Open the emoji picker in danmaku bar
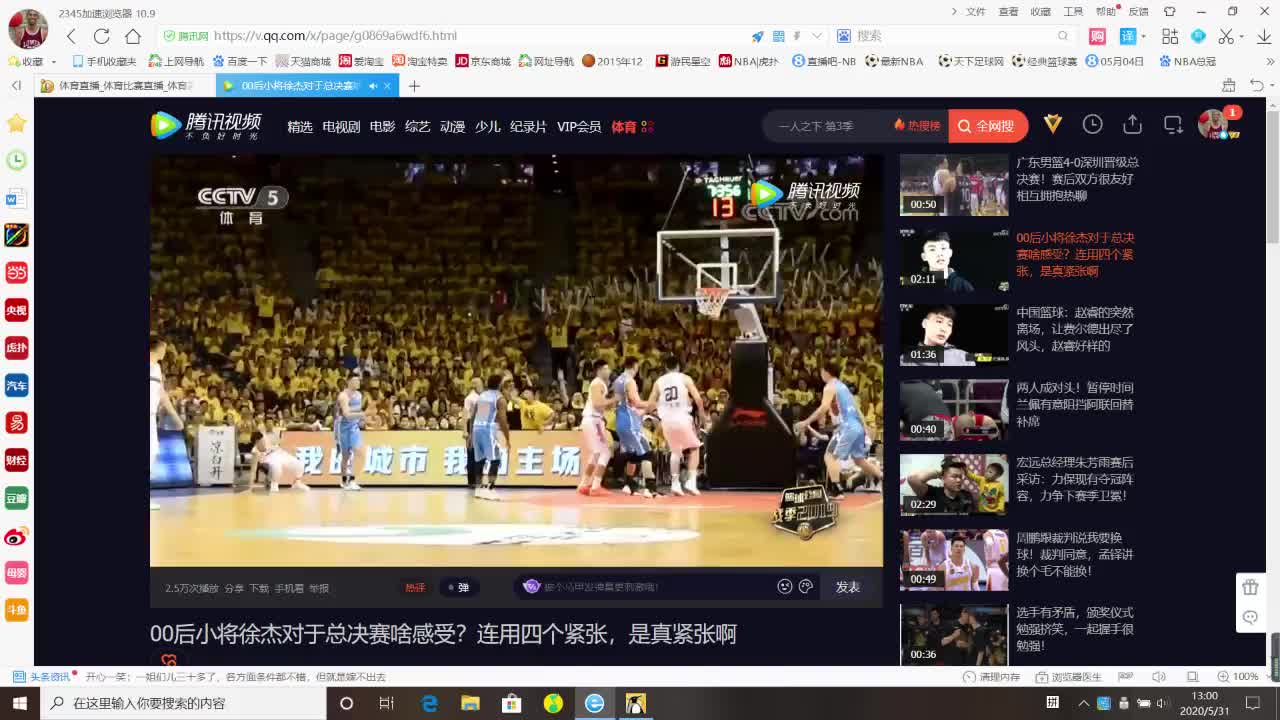 pyautogui.click(x=785, y=587)
